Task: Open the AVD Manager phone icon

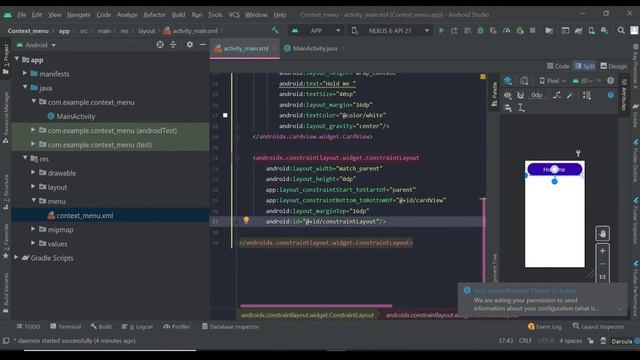Action: pyautogui.click(x=591, y=31)
